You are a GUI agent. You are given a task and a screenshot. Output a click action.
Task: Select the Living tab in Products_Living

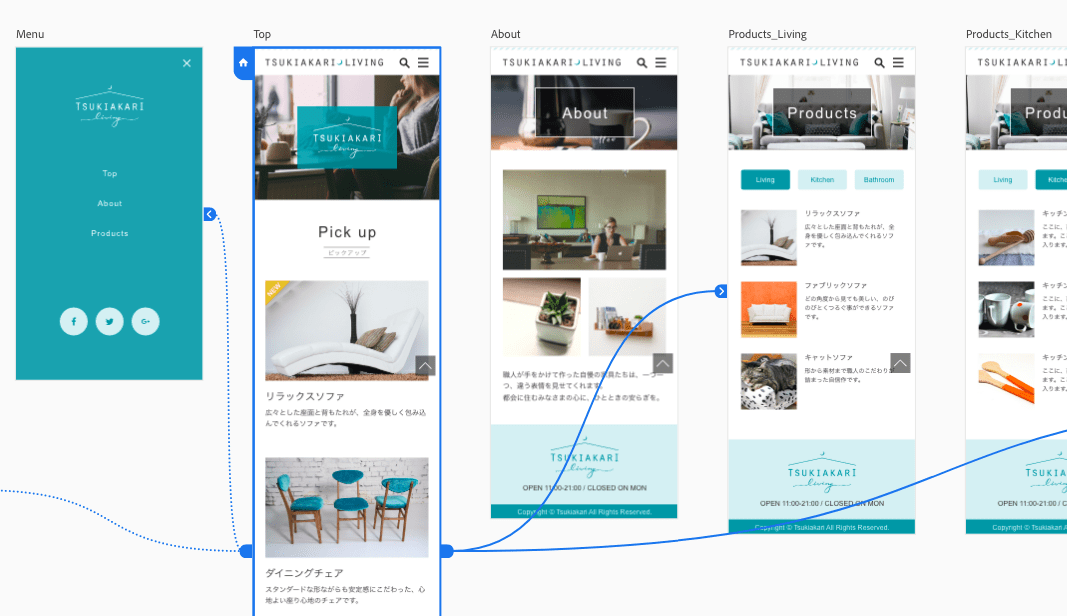765,180
